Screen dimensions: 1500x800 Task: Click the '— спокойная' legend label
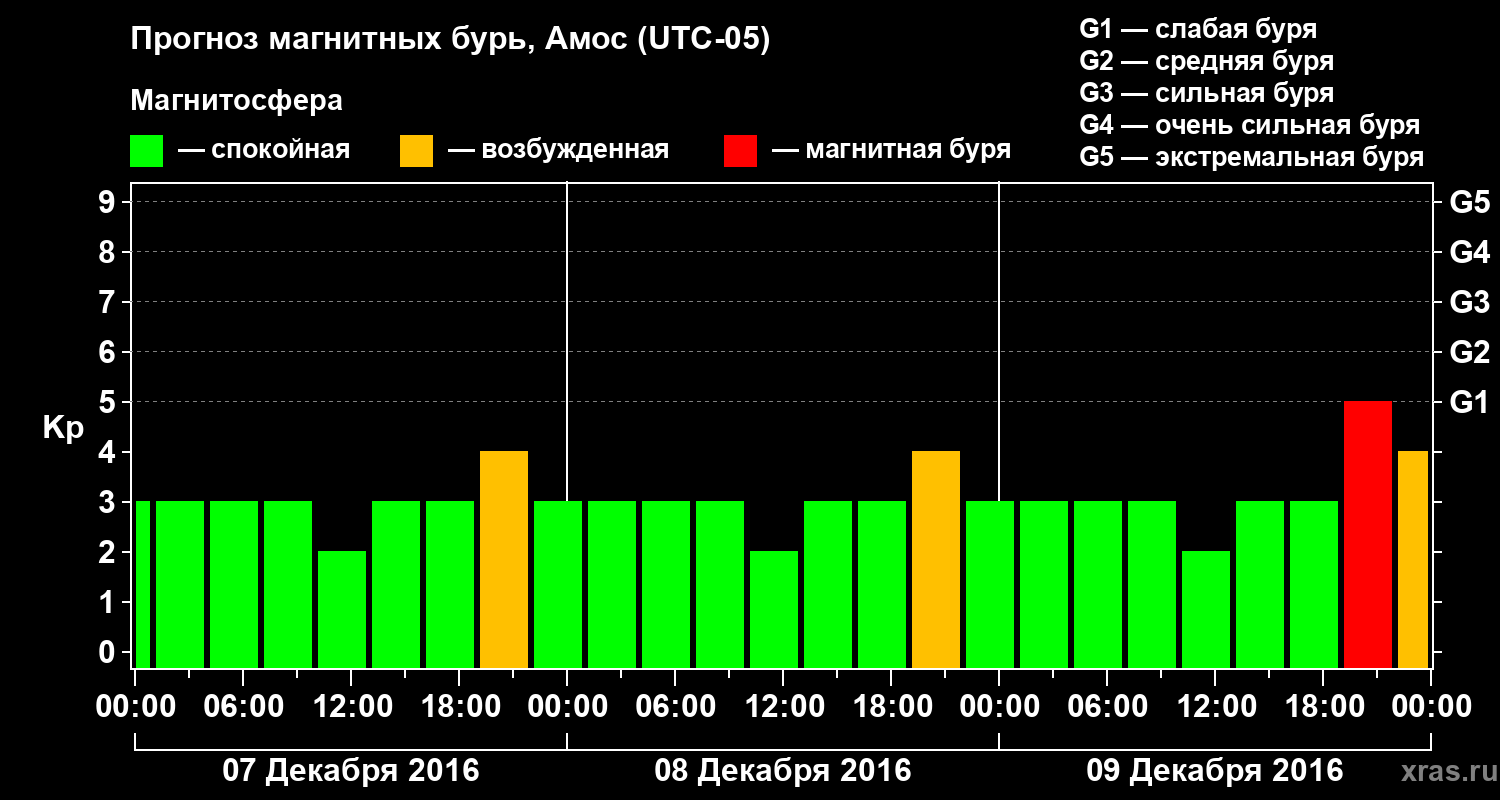(264, 151)
